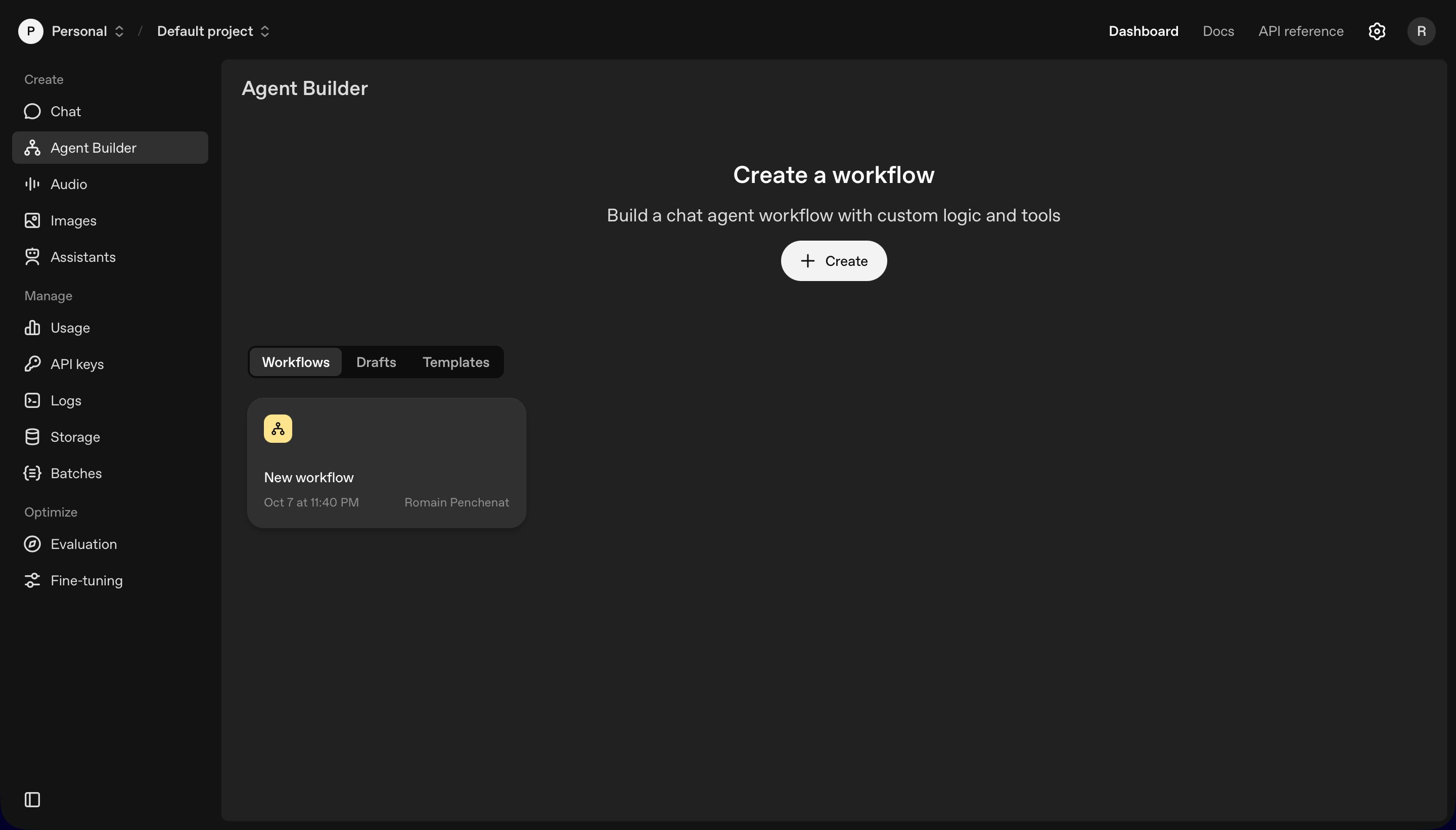The width and height of the screenshot is (1456, 830).
Task: Click the yellow workflow icon badge
Action: pos(278,429)
